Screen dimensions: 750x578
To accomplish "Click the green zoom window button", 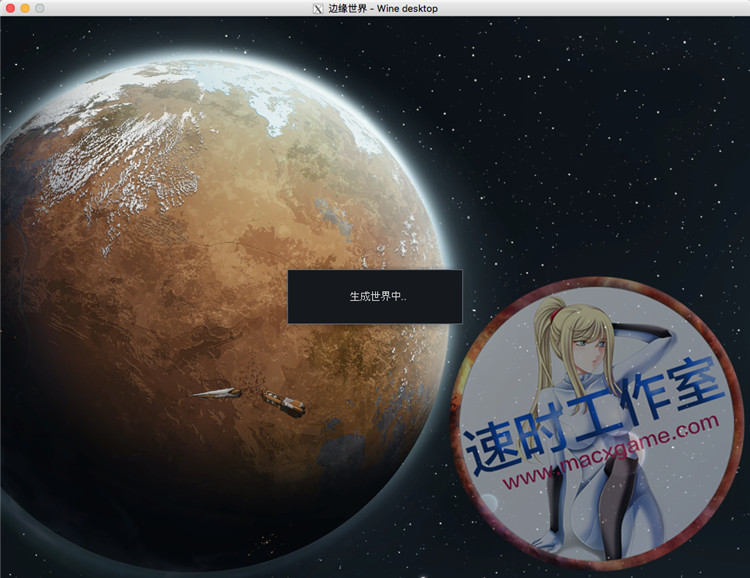I will click(40, 8).
